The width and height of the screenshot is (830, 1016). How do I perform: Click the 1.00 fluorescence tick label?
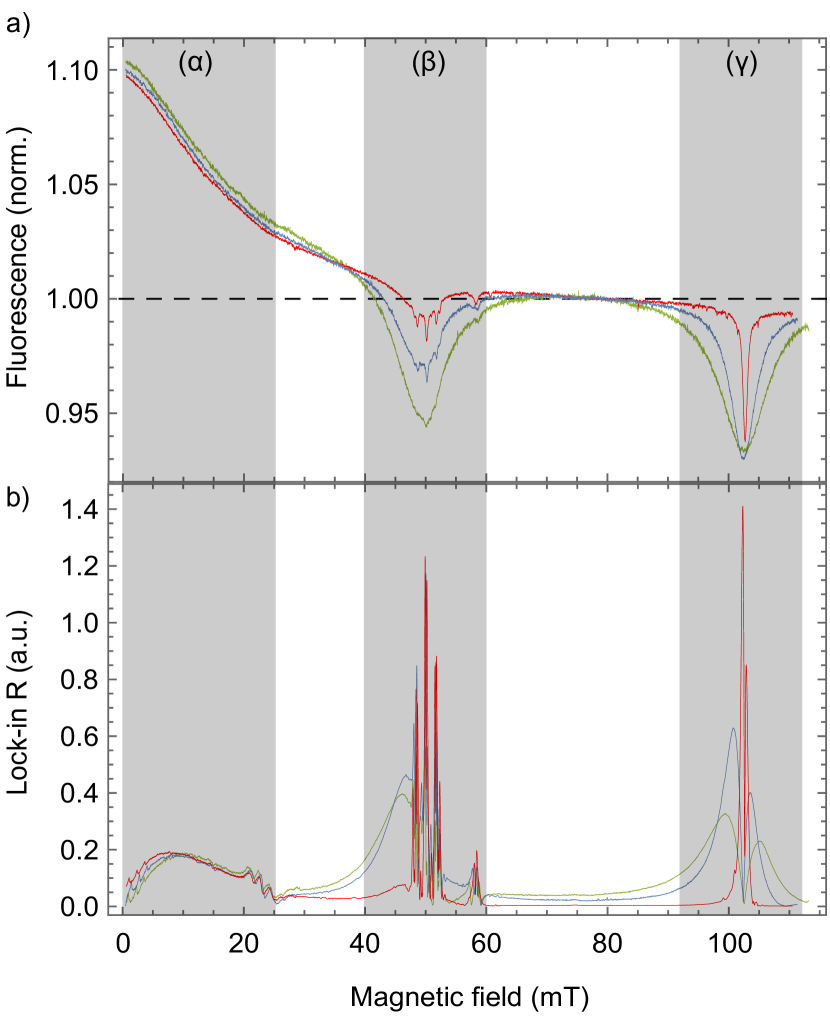pos(72,299)
